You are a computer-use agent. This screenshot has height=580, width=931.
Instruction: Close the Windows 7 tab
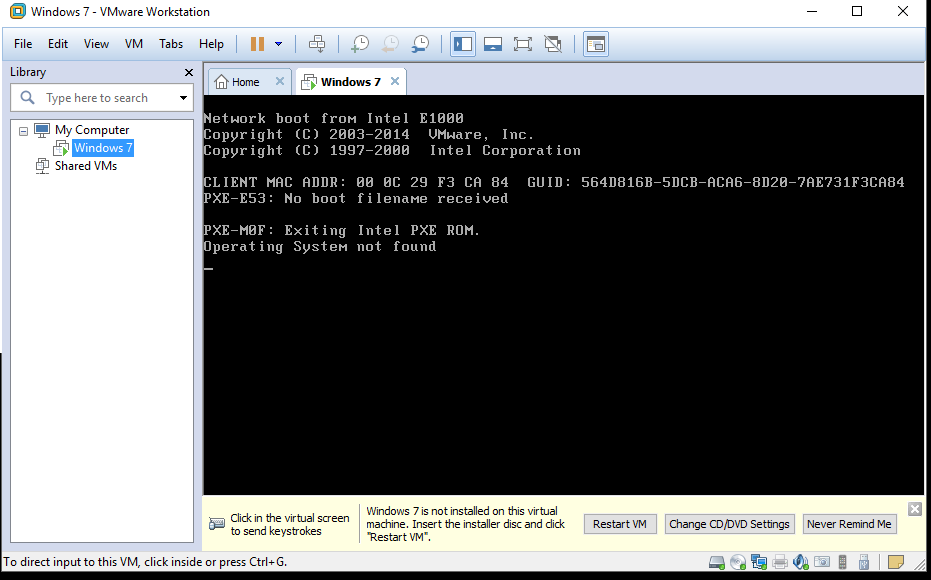(395, 81)
